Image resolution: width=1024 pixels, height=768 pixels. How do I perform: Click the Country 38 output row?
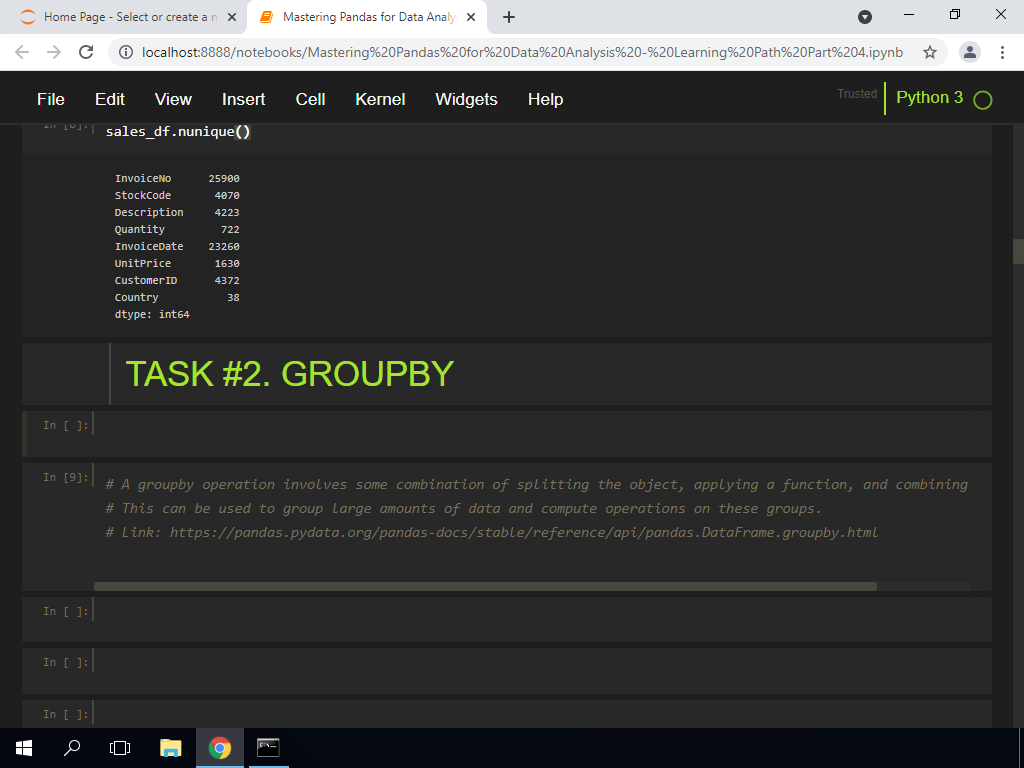point(177,297)
